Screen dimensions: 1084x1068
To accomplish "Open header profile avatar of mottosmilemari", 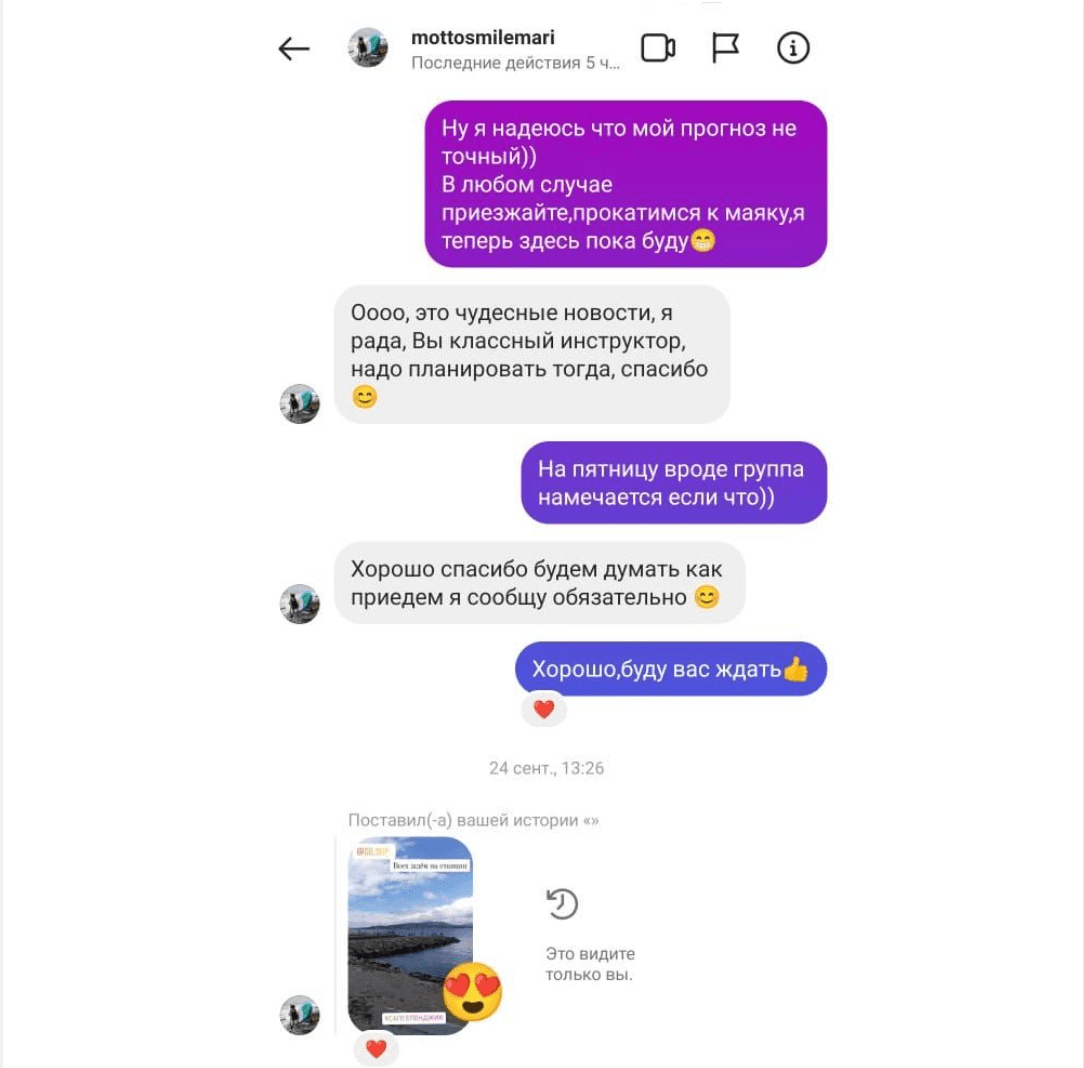I will tap(368, 48).
